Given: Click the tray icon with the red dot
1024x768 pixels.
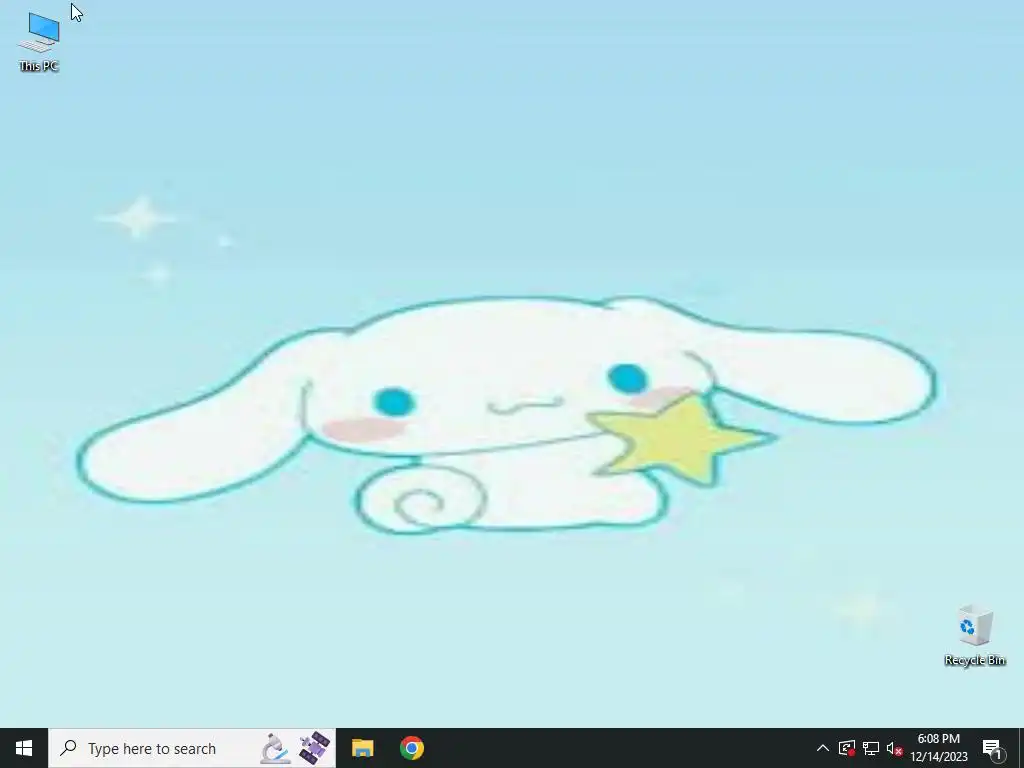Looking at the screenshot, I should 847,748.
